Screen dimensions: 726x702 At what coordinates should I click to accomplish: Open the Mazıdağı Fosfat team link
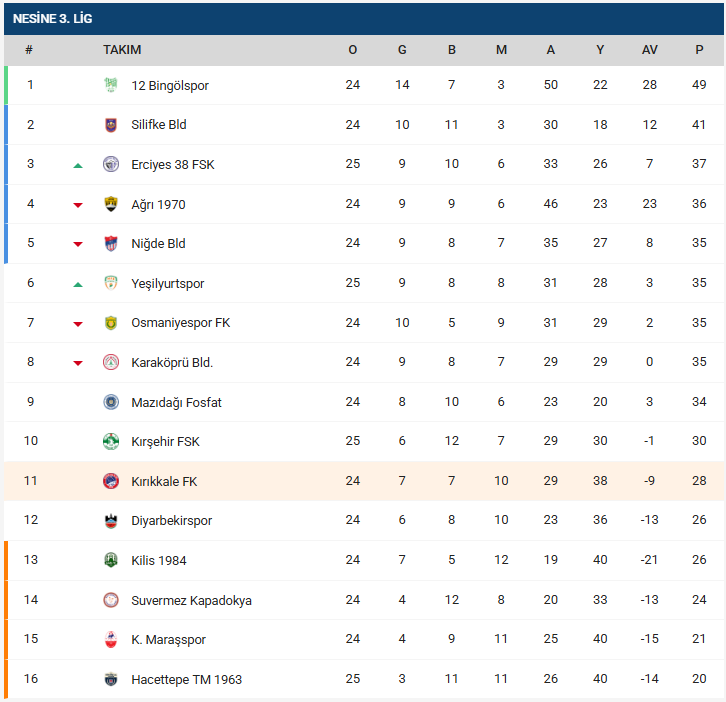click(176, 402)
